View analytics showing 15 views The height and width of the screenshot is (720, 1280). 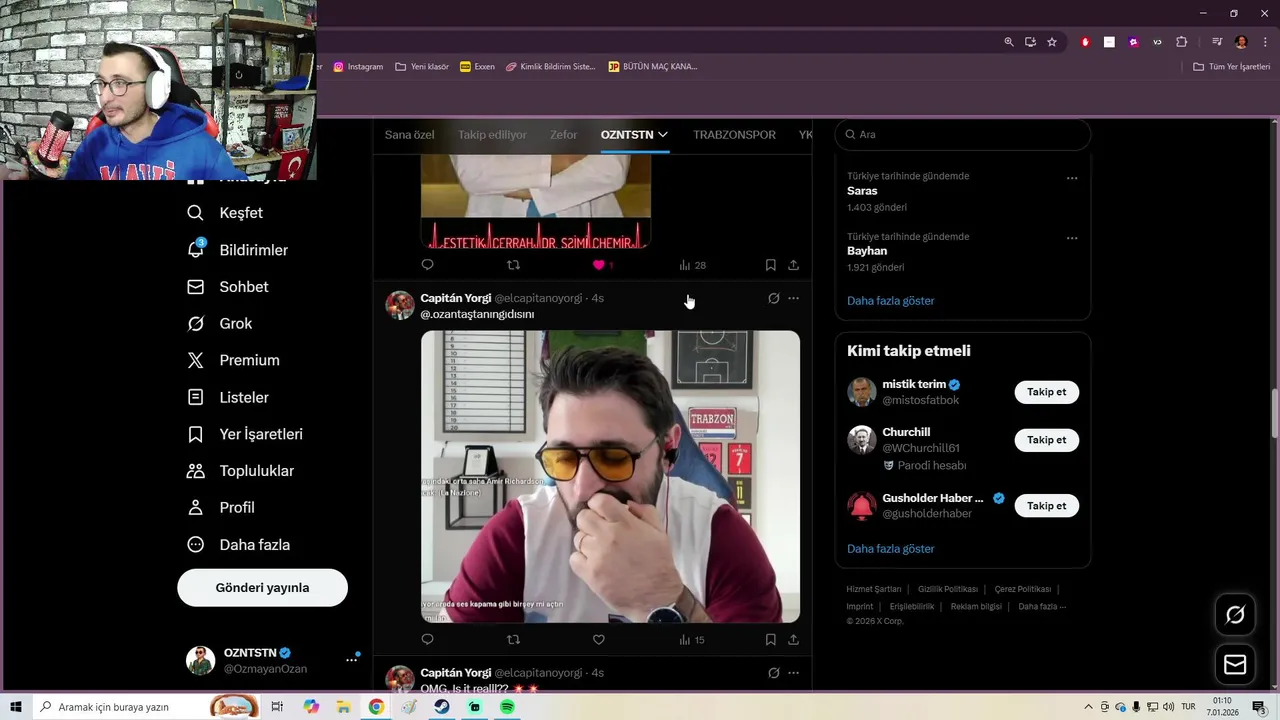[x=692, y=640]
